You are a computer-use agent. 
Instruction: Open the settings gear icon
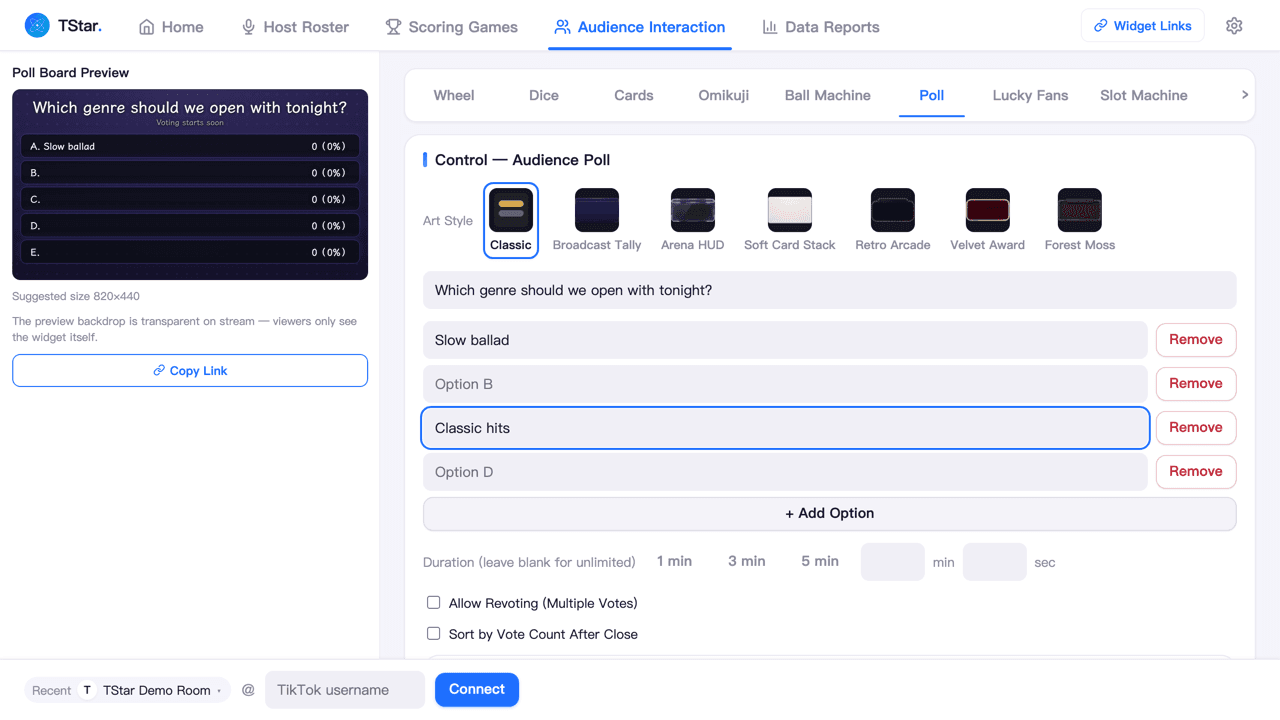pos(1234,26)
